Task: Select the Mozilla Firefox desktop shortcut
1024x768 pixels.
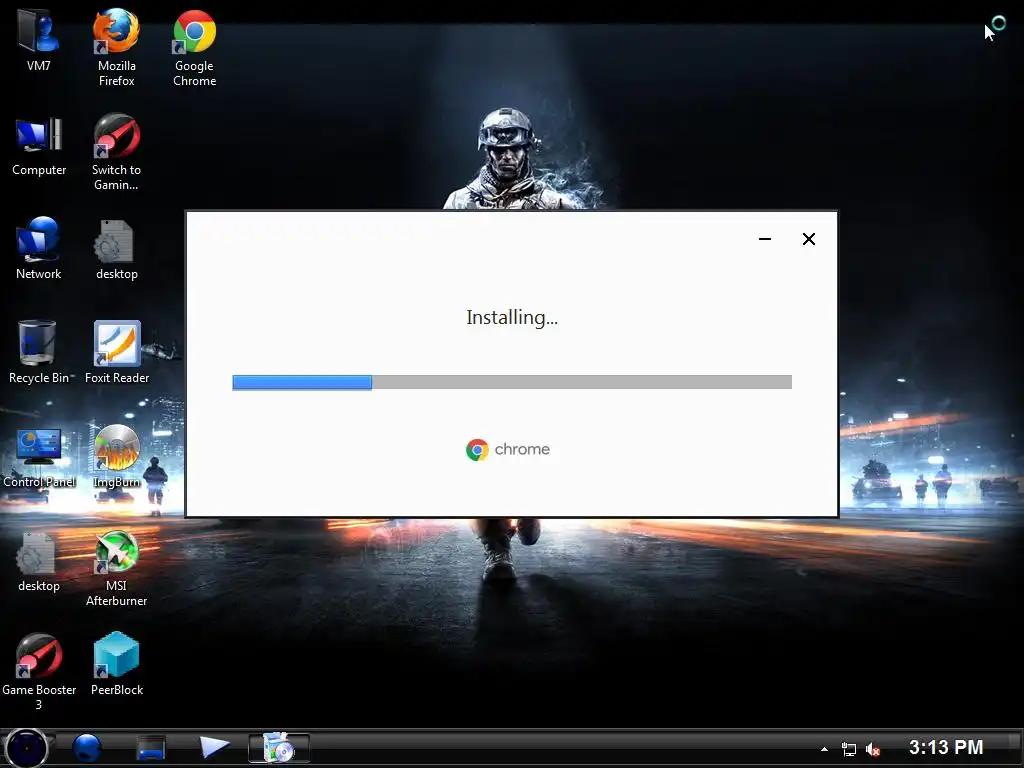Action: click(116, 47)
